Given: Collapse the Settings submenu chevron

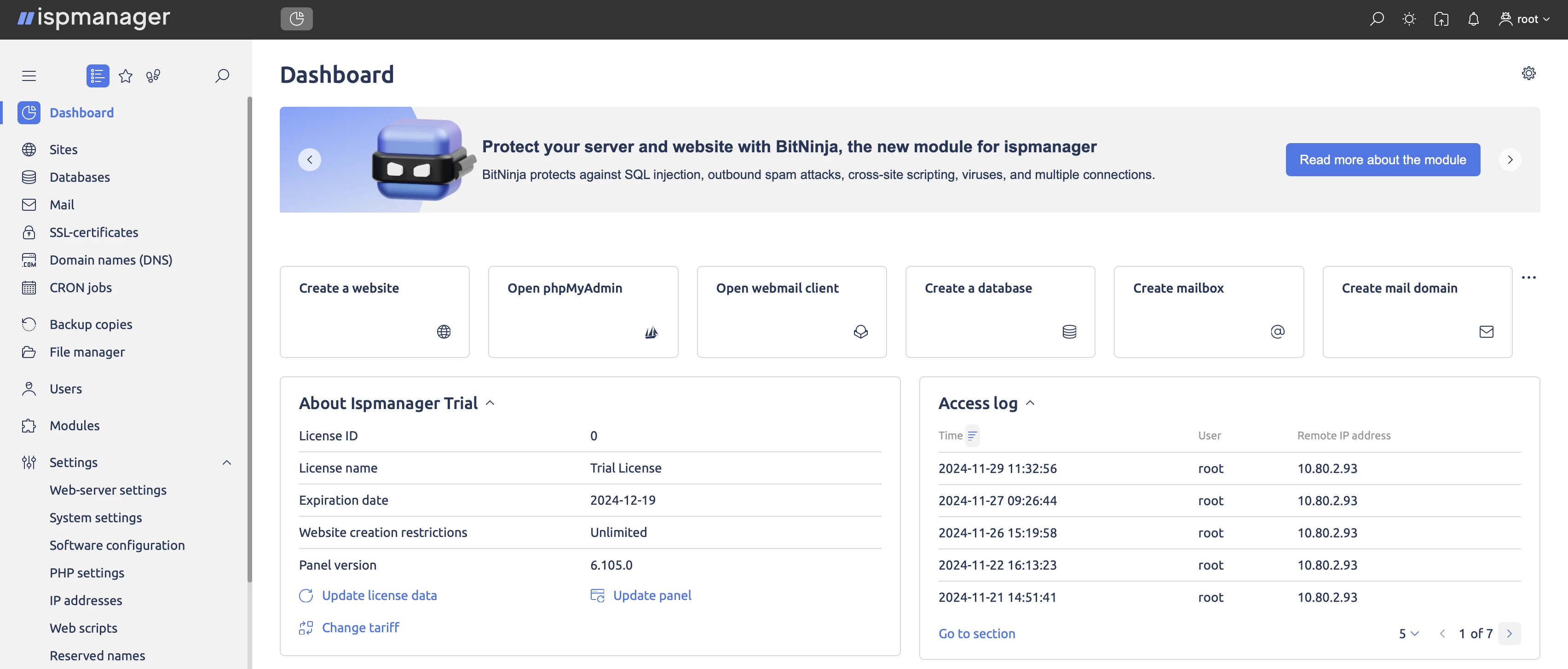Looking at the screenshot, I should click(x=226, y=462).
